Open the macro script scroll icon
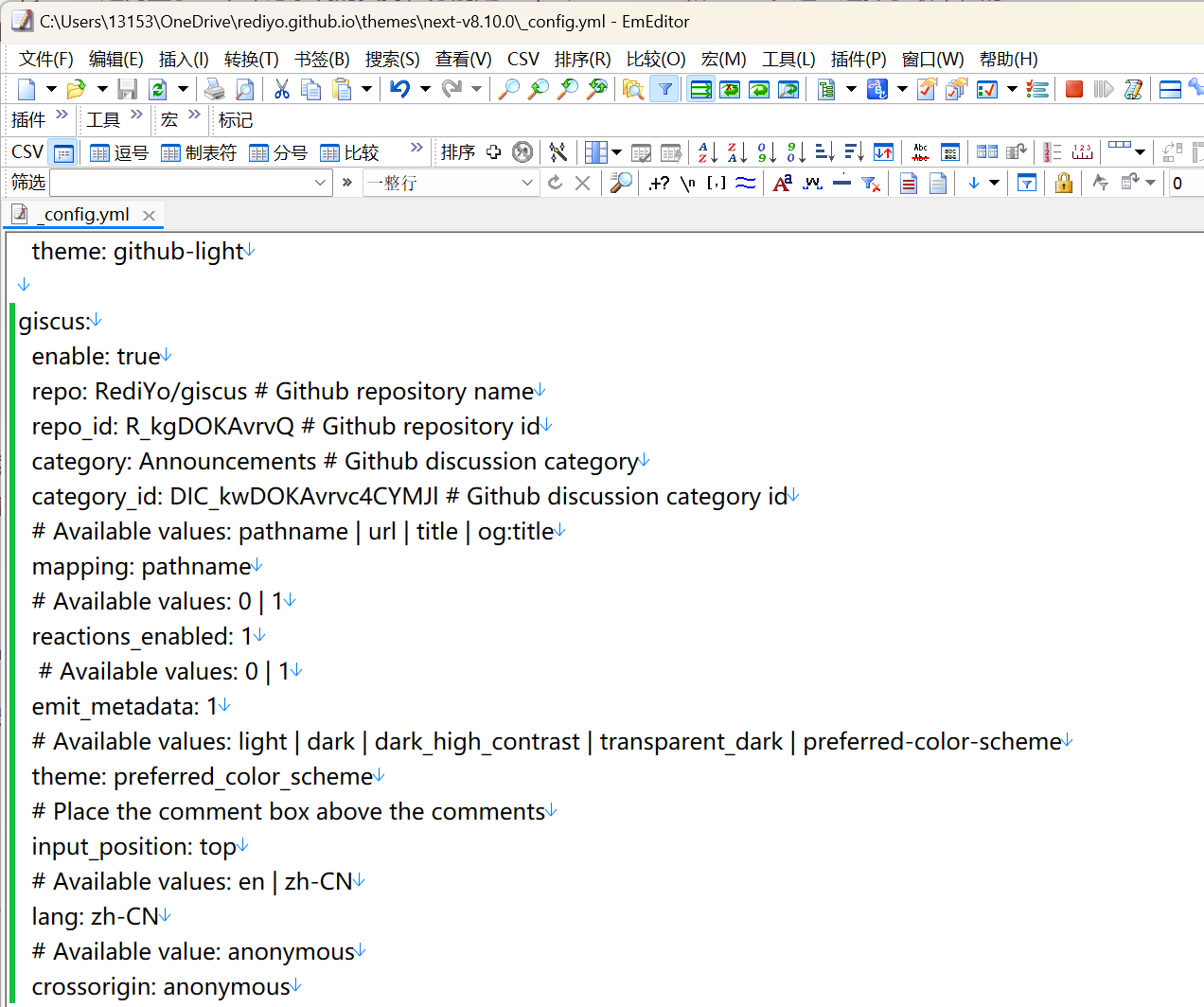The image size is (1204, 1007). (1133, 89)
